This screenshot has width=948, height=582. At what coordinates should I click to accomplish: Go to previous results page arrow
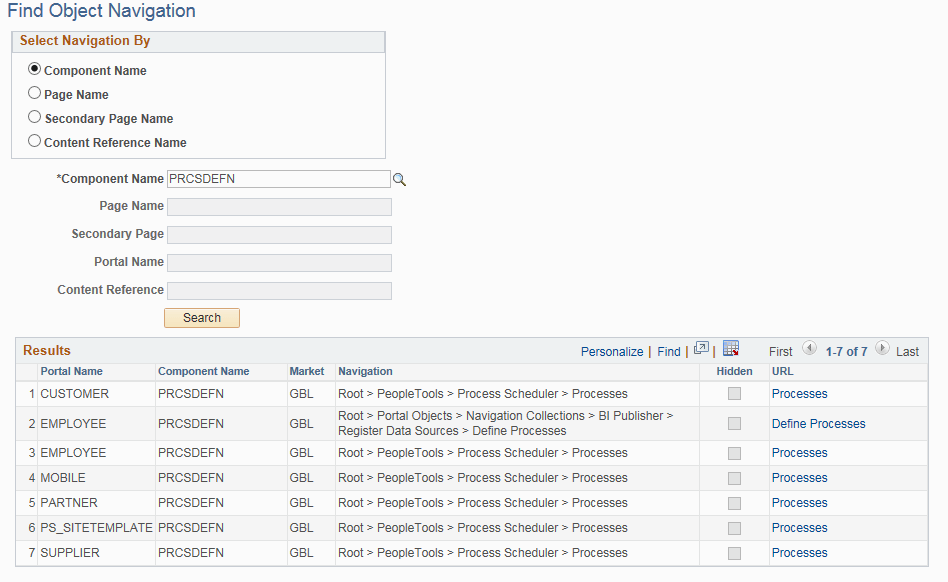[x=810, y=348]
